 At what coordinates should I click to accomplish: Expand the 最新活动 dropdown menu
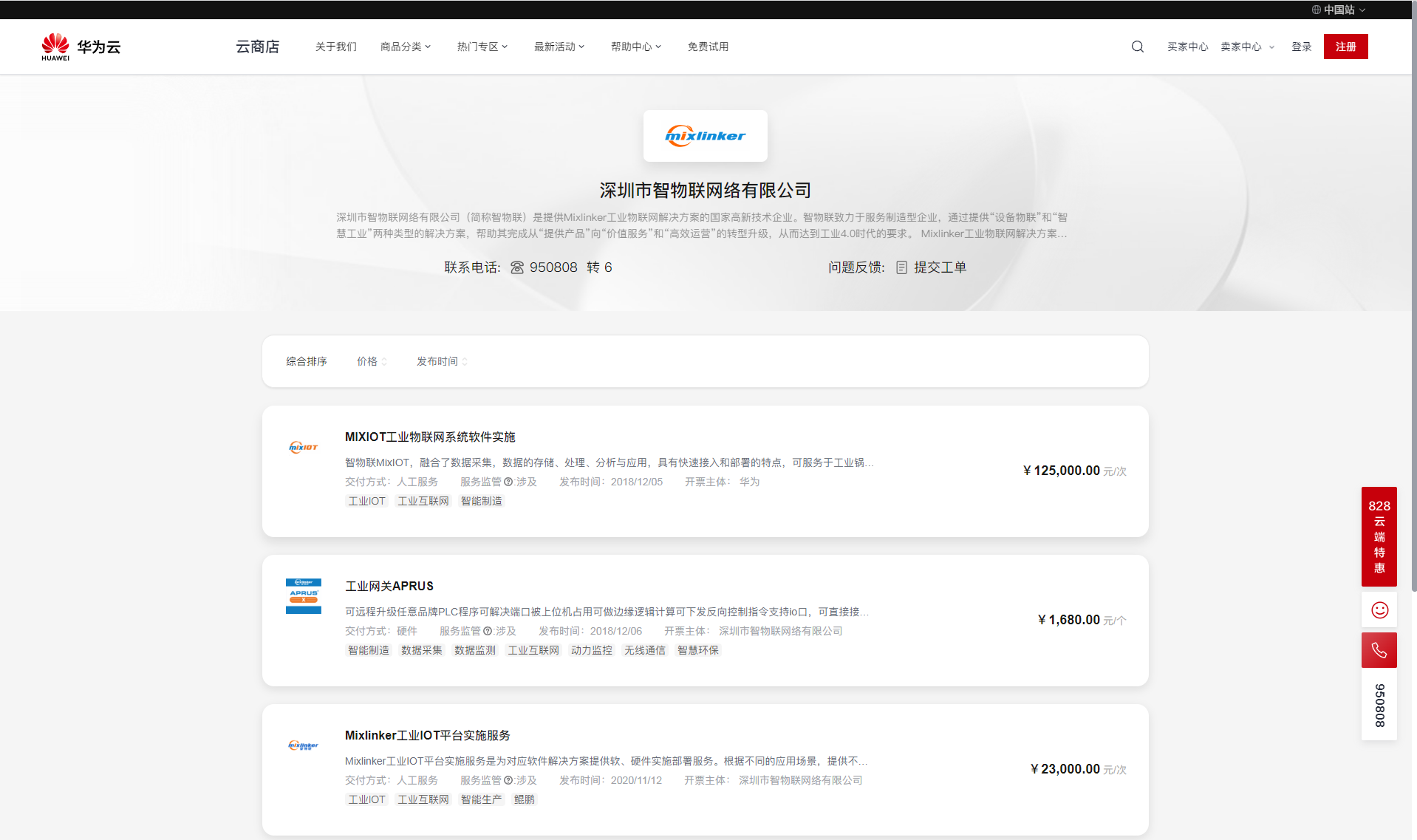point(559,47)
